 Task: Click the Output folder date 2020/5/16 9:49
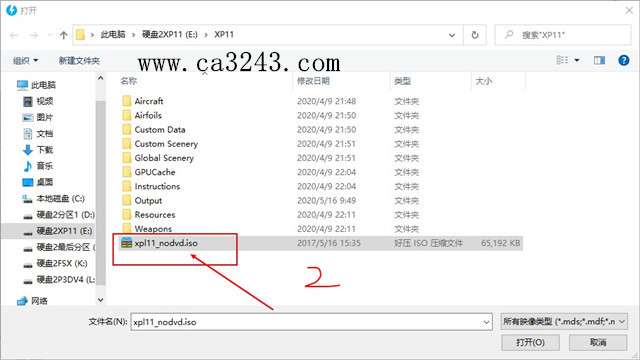point(326,201)
